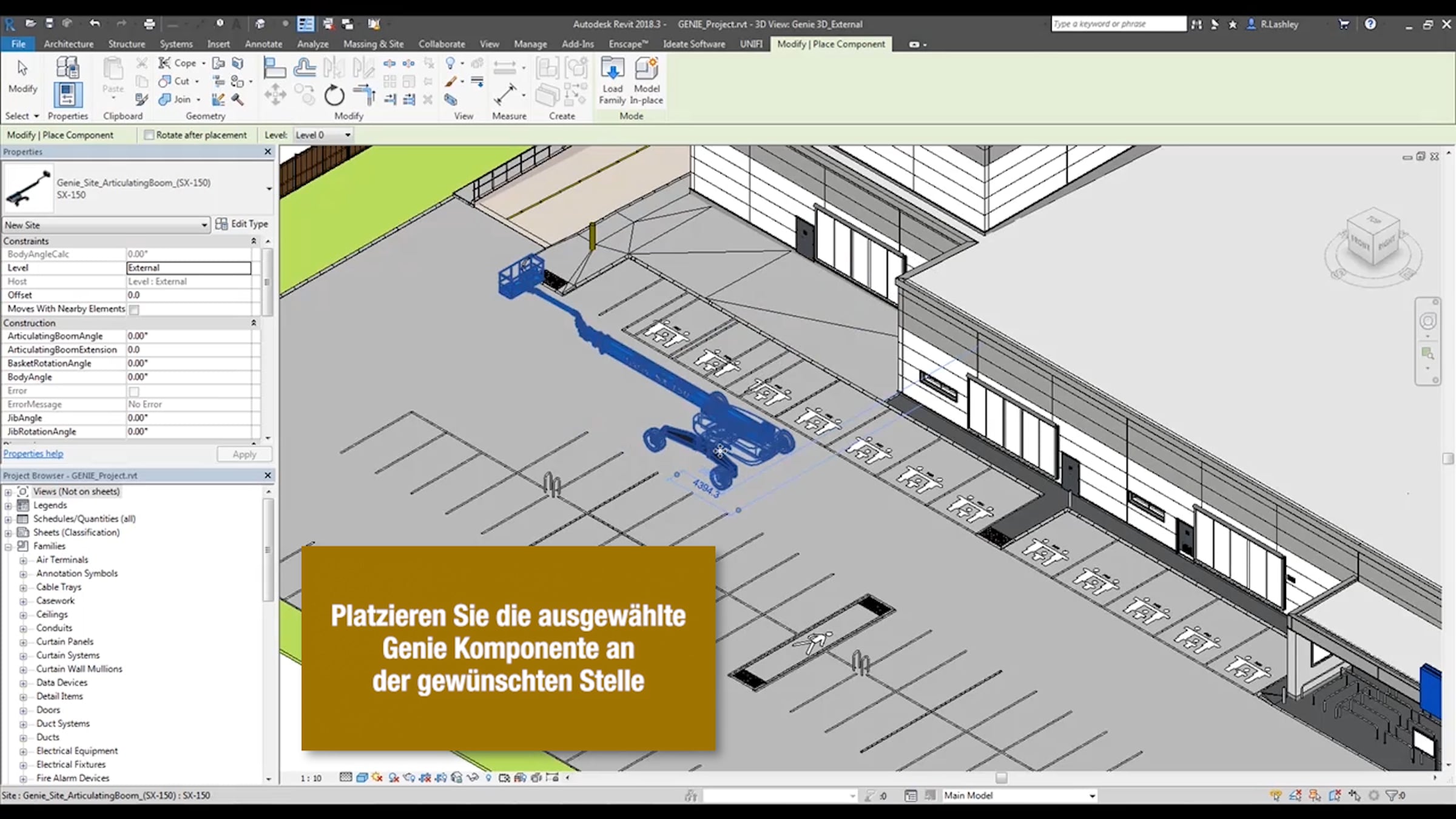
Task: Open the File menu tab
Action: [18, 44]
